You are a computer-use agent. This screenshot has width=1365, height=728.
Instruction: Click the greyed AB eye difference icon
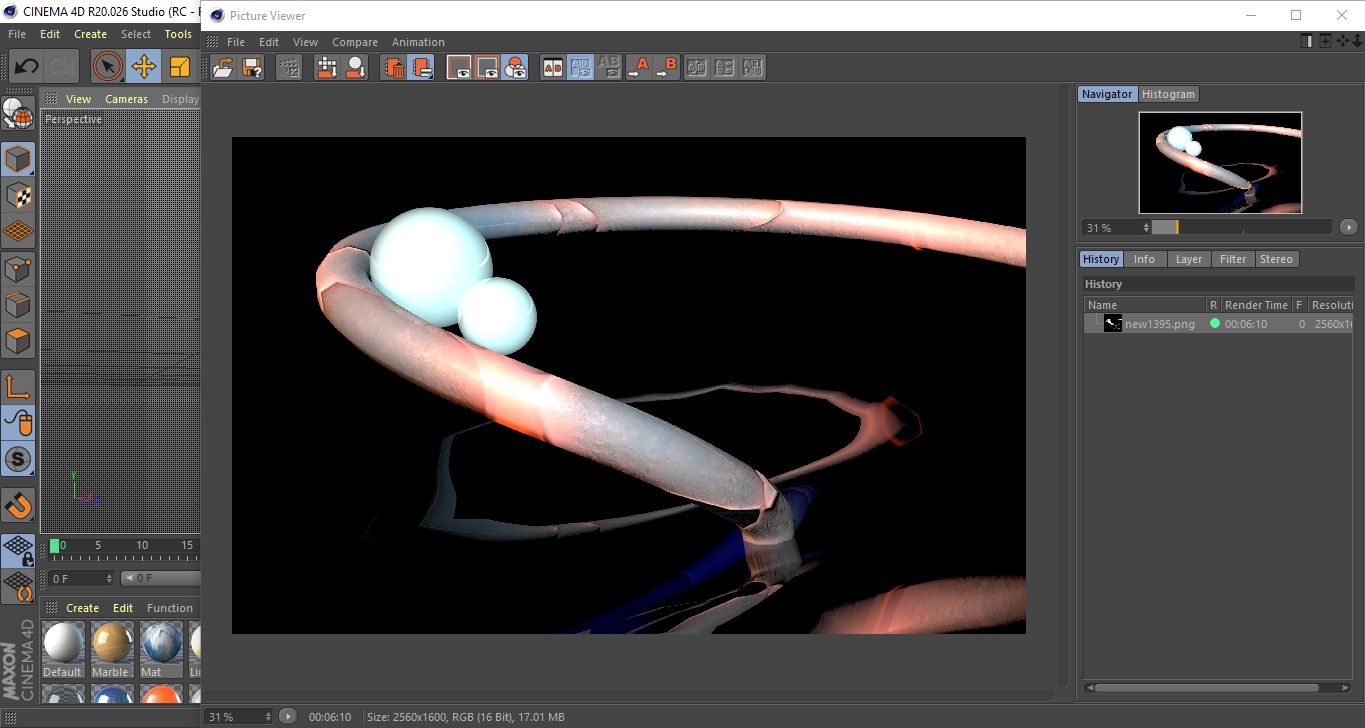coord(608,67)
